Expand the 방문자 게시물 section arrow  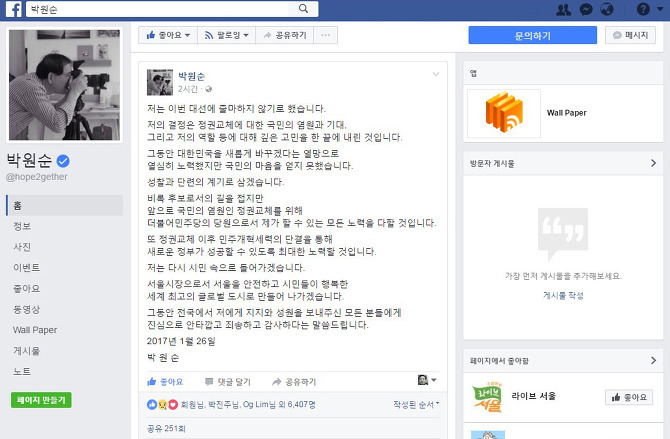(653, 163)
